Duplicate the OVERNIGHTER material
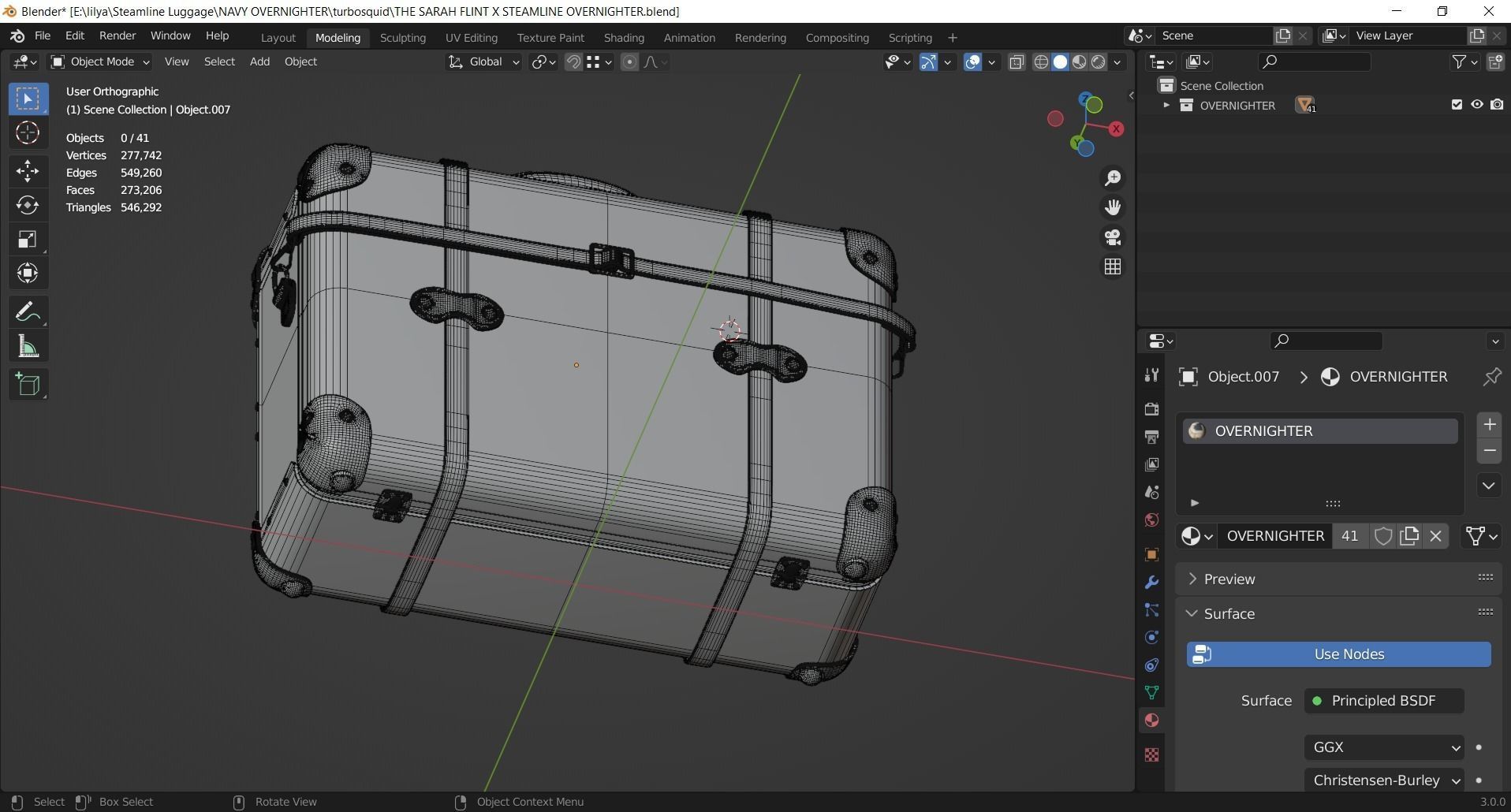 [1409, 536]
